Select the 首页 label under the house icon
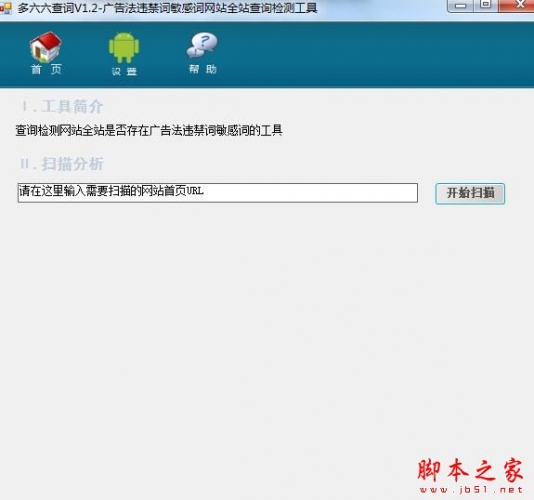534x500 pixels. [x=46, y=69]
